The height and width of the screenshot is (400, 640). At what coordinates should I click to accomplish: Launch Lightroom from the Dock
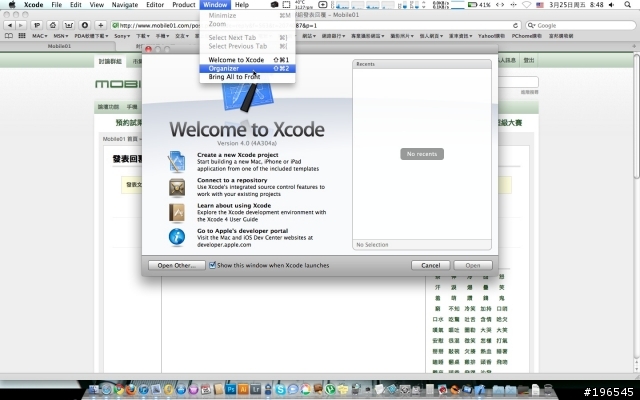click(x=256, y=389)
